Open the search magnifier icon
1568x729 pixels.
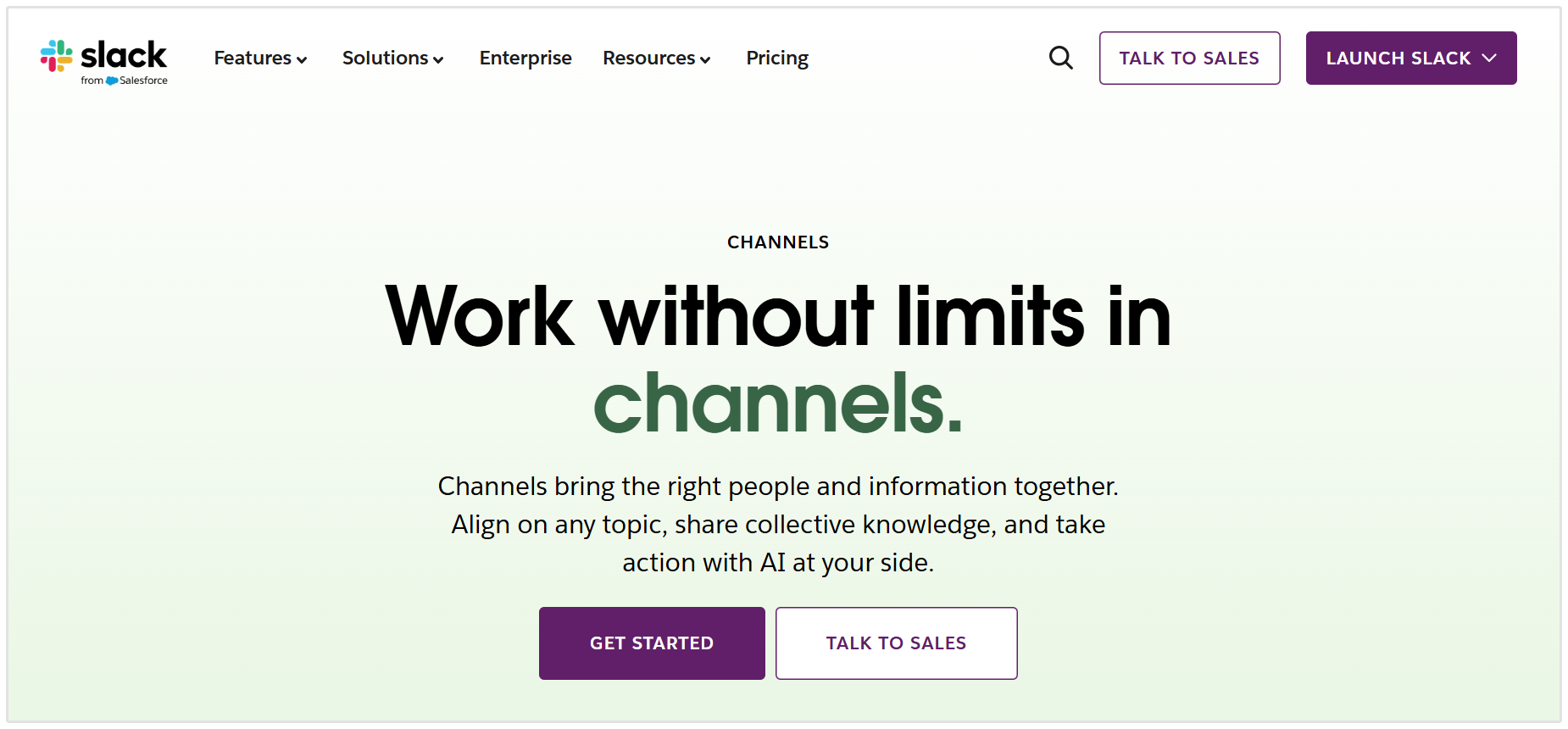coord(1060,58)
